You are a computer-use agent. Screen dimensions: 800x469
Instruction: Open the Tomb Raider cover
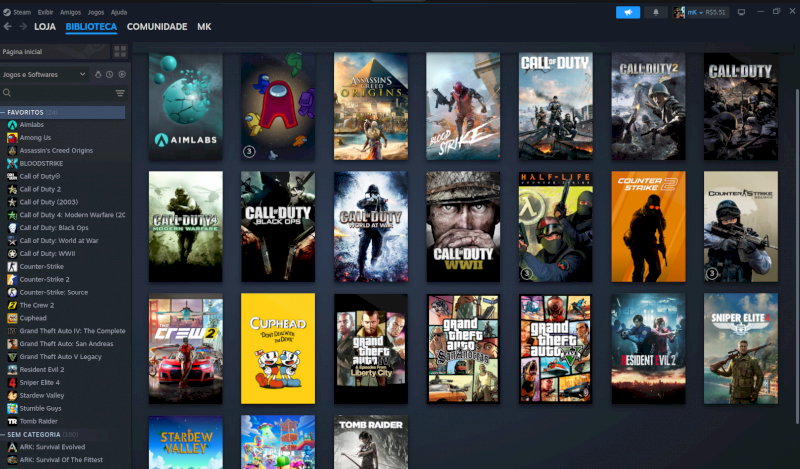tap(371, 442)
